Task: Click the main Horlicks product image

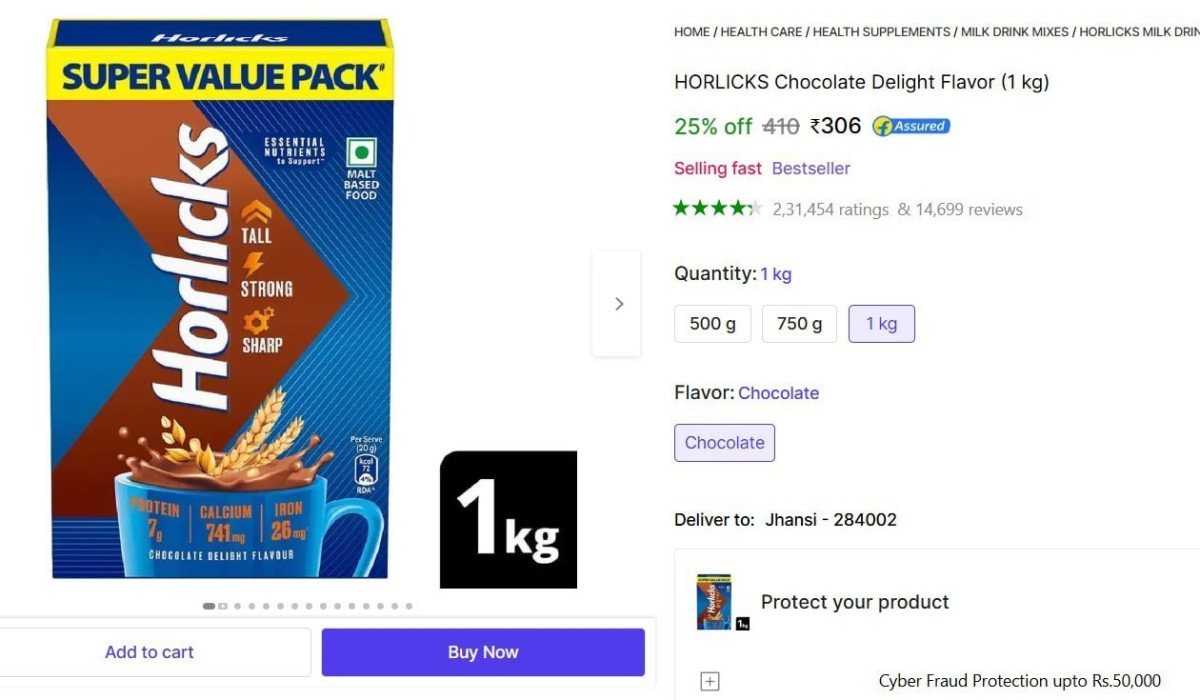Action: coord(220,298)
